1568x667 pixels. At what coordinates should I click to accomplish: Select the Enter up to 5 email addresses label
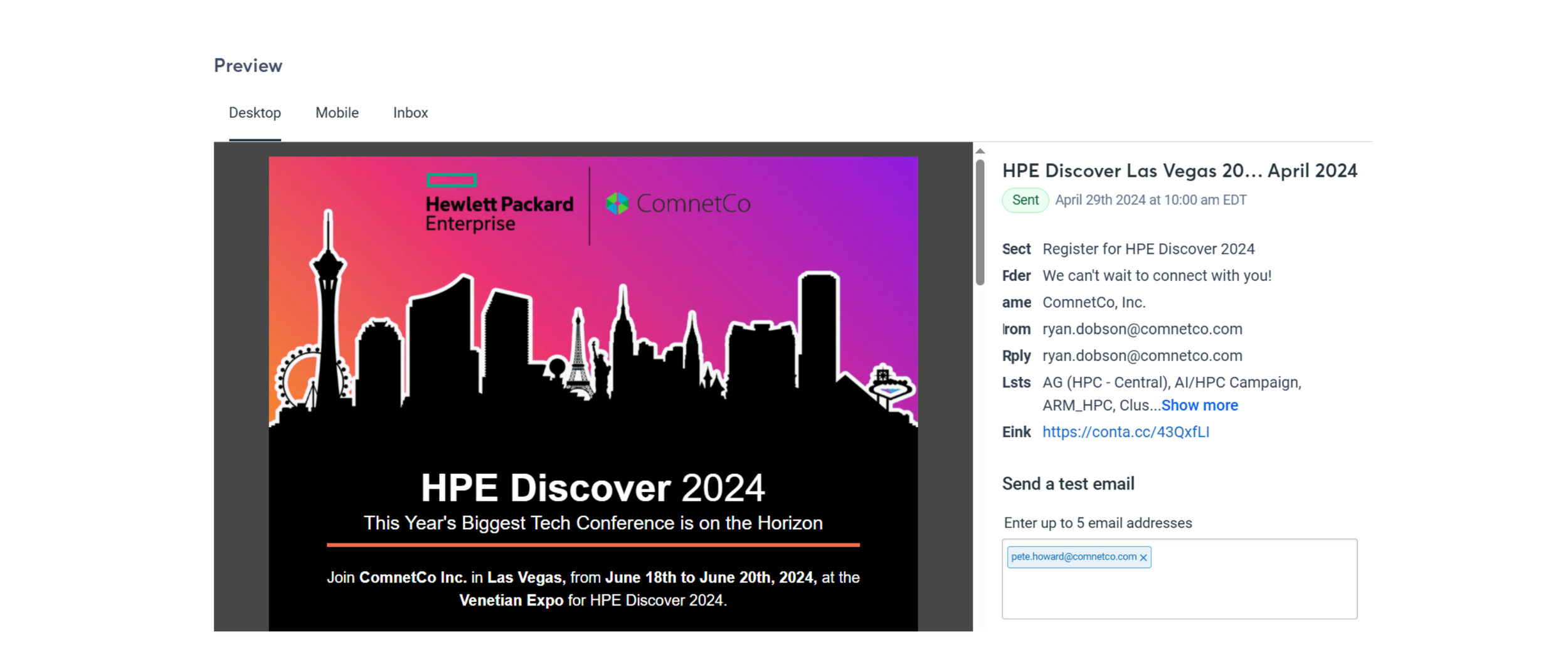(x=1098, y=523)
